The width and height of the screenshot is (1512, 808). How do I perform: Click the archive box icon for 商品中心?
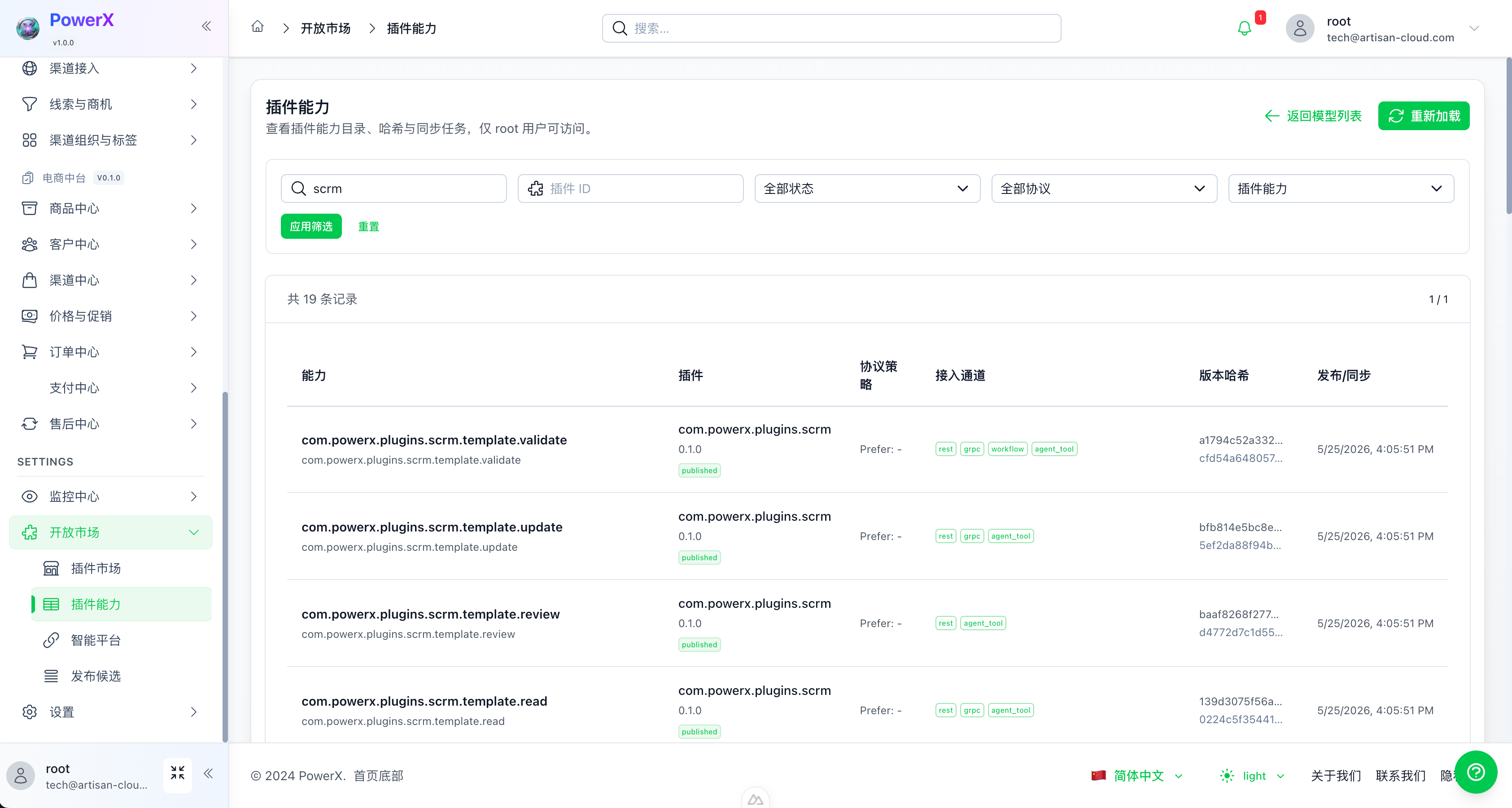coord(29,208)
